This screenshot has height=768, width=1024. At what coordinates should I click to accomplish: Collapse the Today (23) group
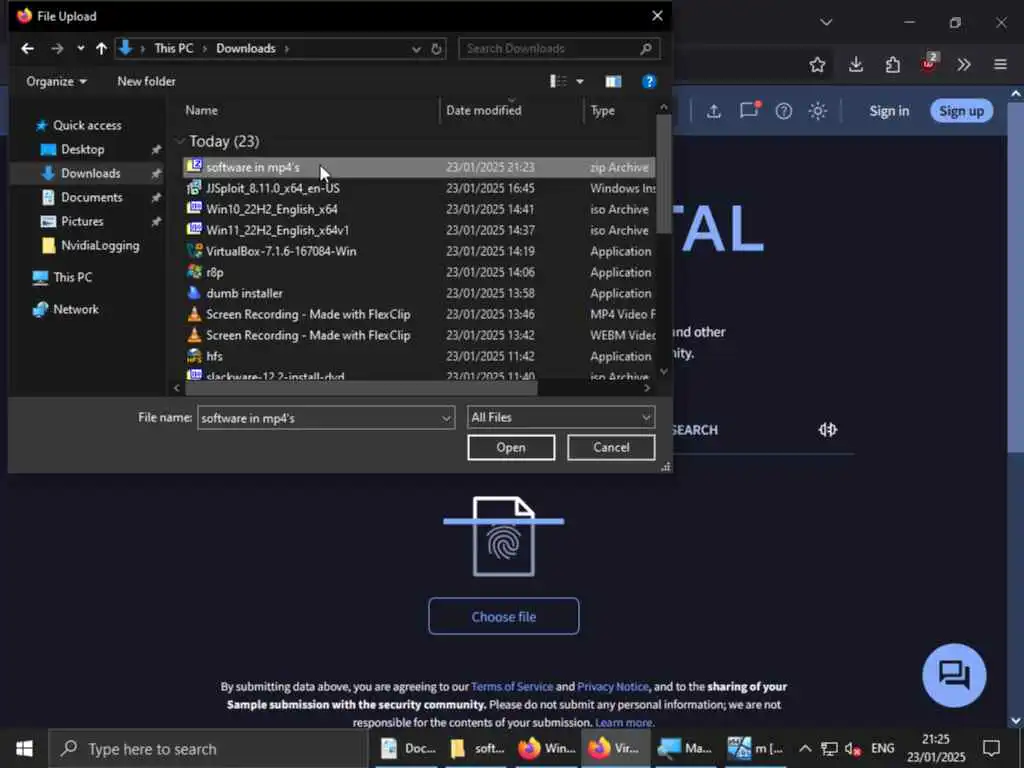pyautogui.click(x=180, y=142)
